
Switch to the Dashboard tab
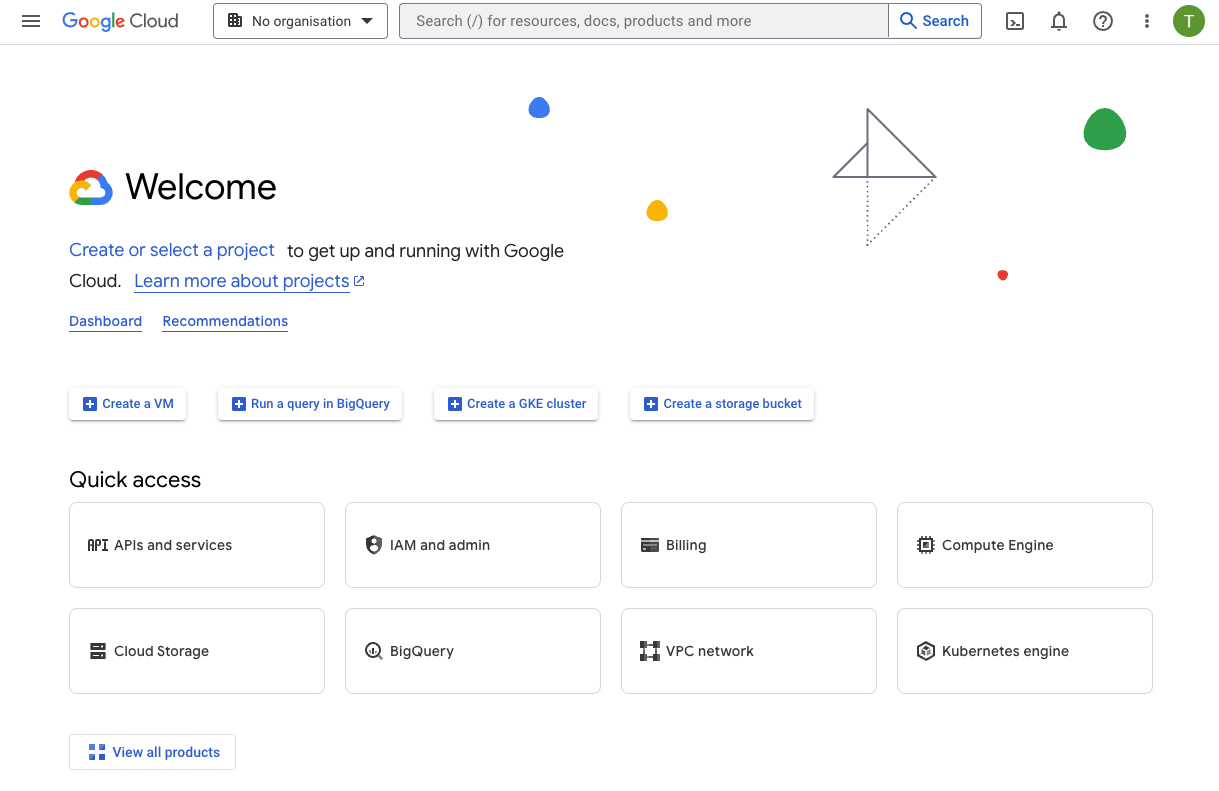(x=105, y=321)
